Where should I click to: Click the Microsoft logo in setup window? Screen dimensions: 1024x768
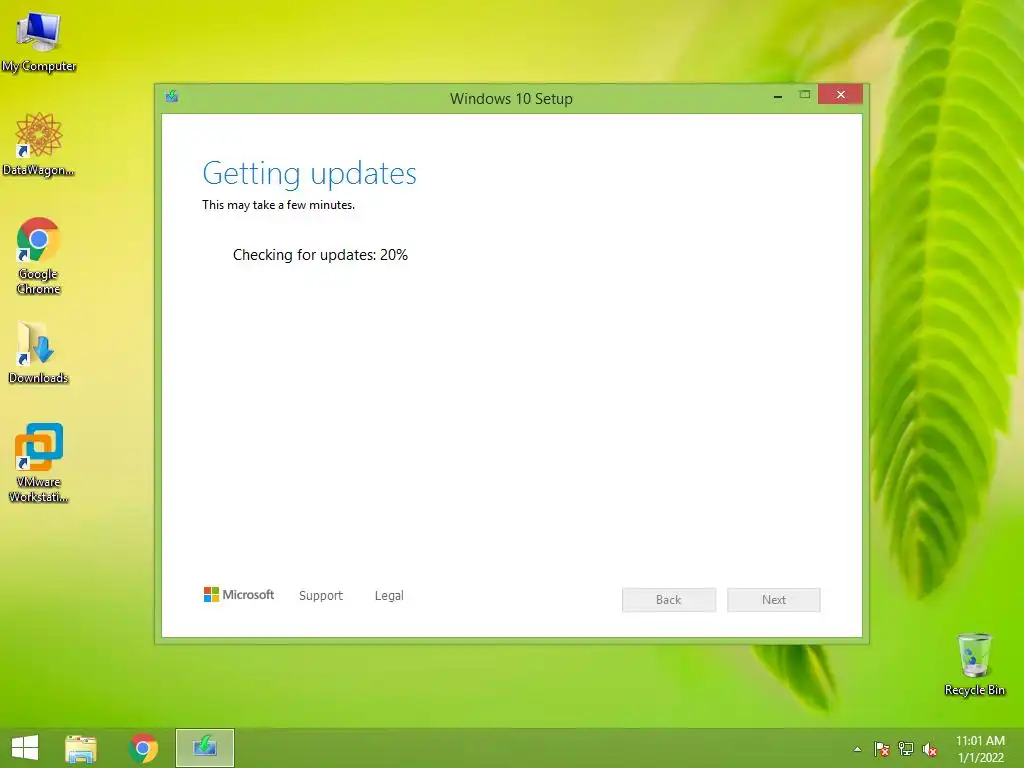[x=239, y=594]
